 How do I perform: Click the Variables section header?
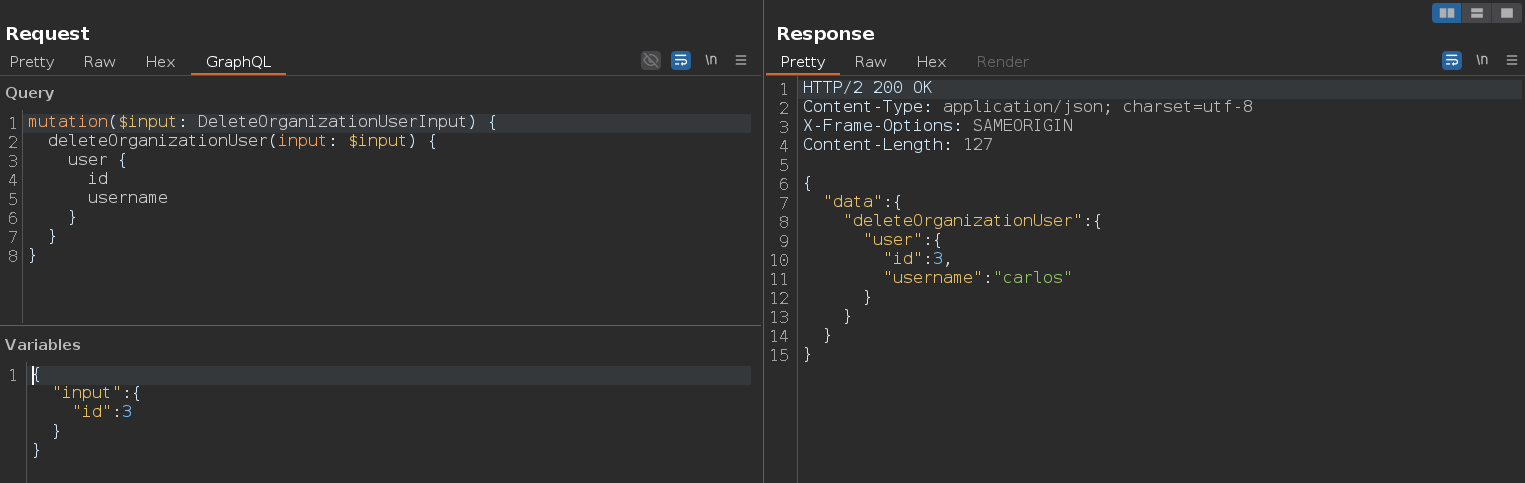point(43,345)
